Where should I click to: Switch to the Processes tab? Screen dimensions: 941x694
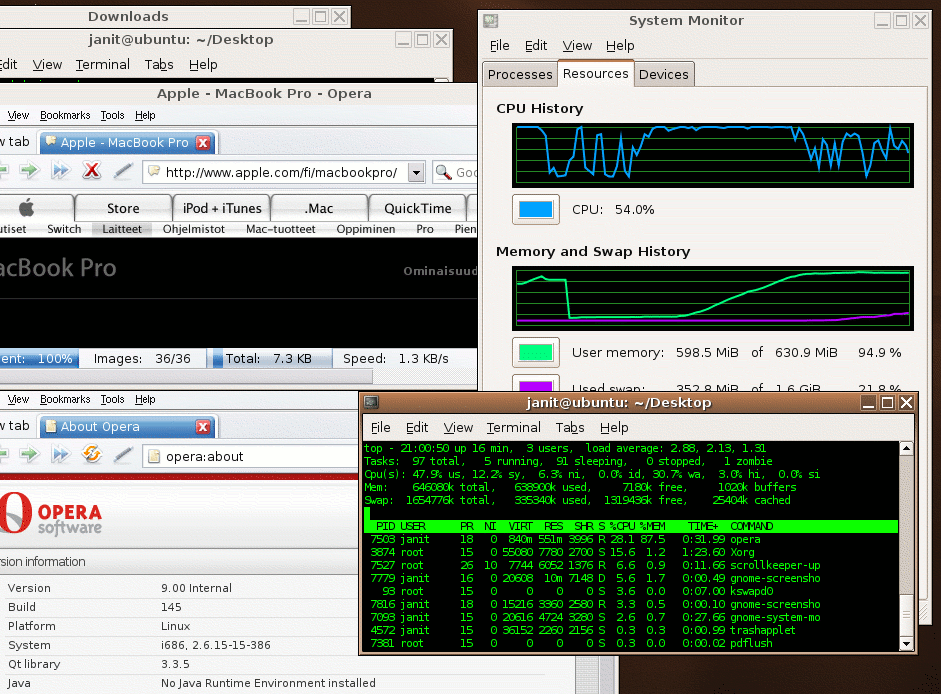pos(520,74)
